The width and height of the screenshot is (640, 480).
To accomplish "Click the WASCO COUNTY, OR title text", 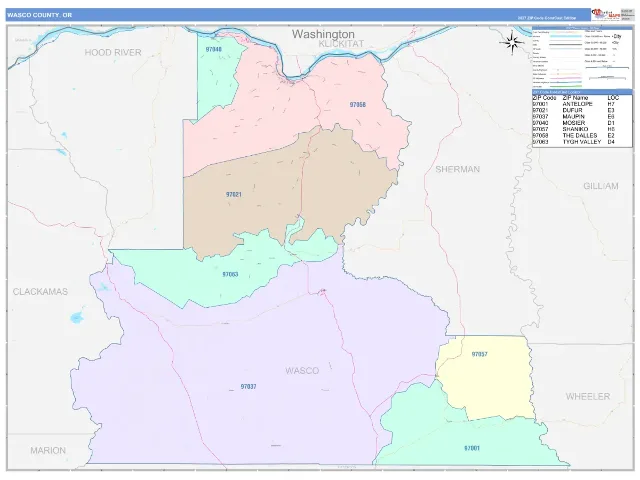I will (x=40, y=15).
